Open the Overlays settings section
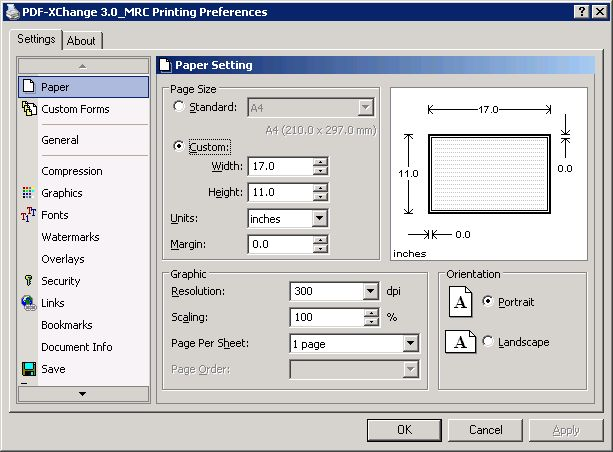This screenshot has height=452, width=613. 63,259
